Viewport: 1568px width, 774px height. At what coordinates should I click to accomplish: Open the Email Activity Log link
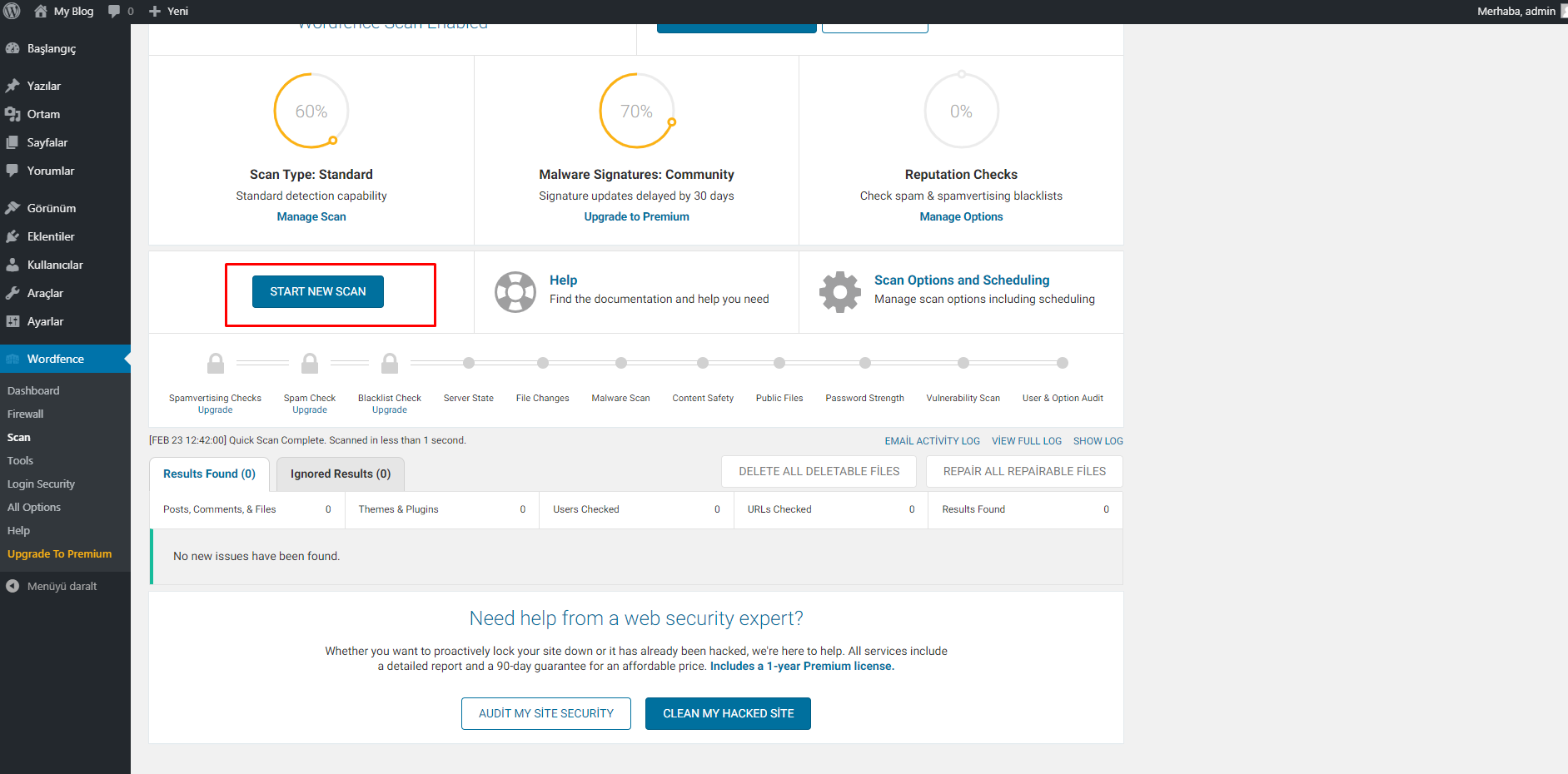pyautogui.click(x=933, y=441)
